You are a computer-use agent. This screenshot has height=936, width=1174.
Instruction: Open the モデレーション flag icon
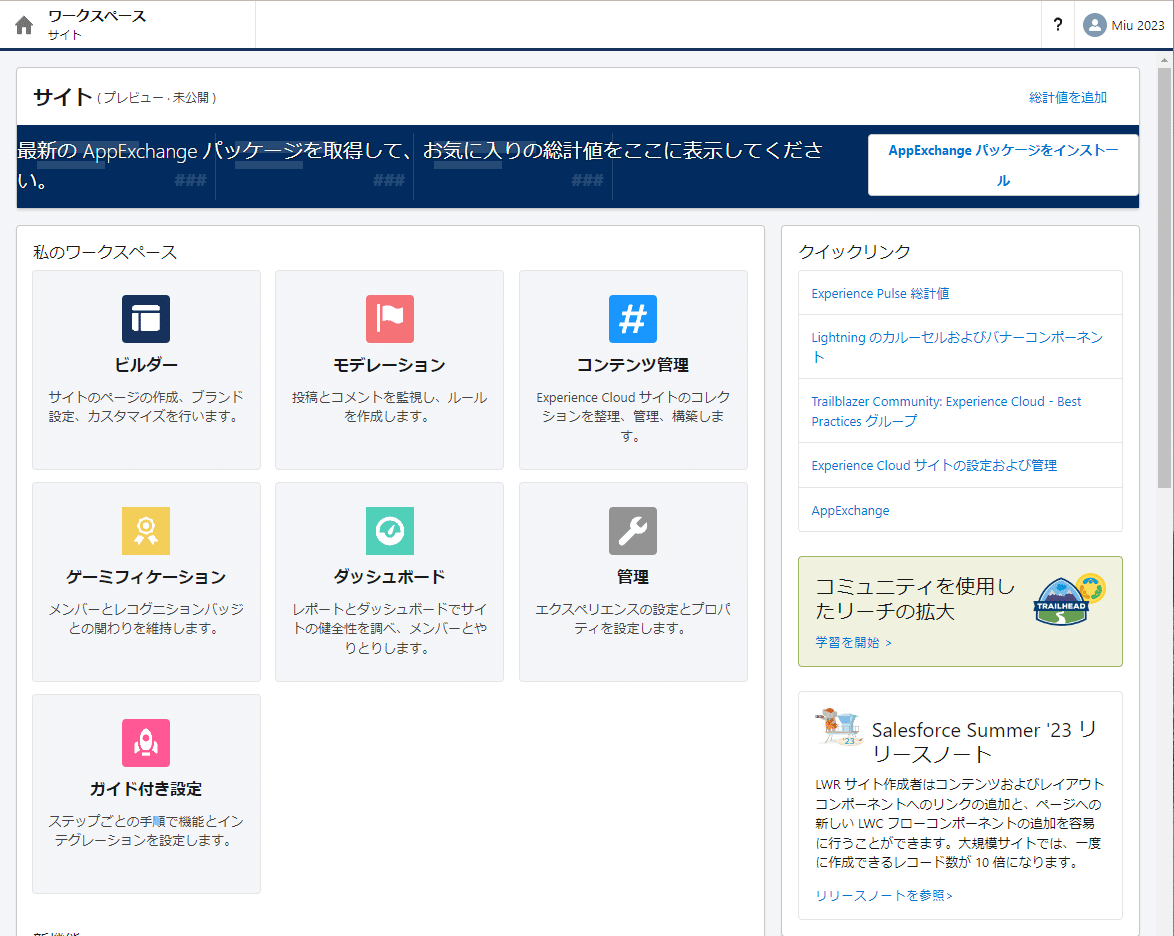[389, 319]
